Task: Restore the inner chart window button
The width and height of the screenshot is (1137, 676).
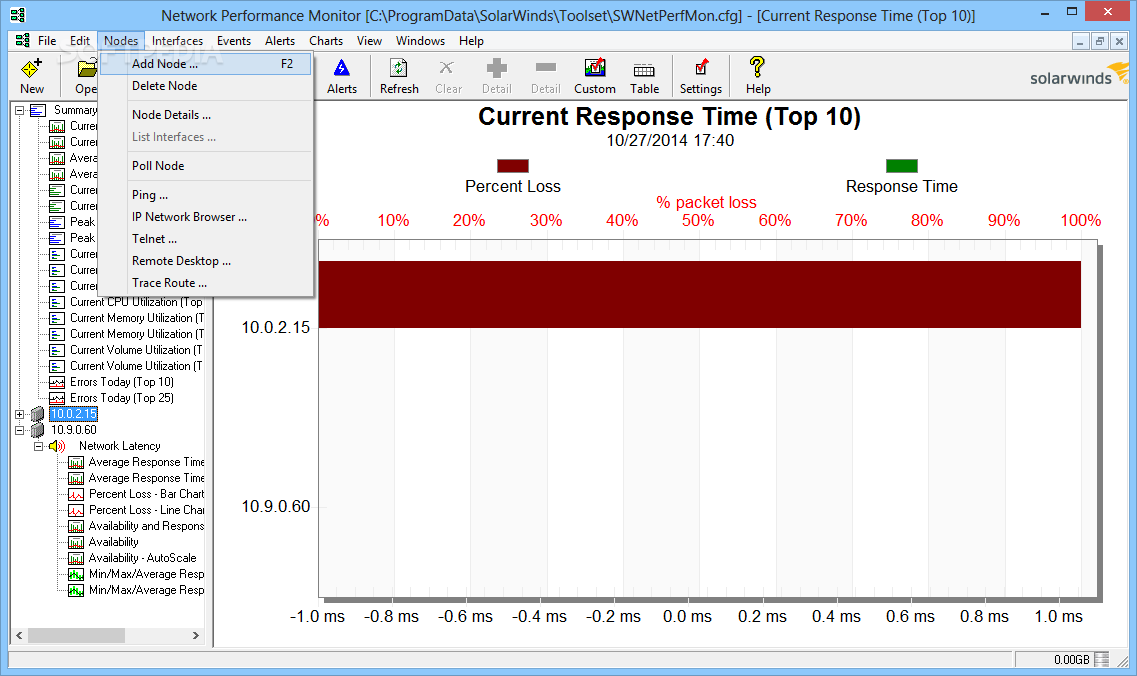Action: pos(1099,41)
